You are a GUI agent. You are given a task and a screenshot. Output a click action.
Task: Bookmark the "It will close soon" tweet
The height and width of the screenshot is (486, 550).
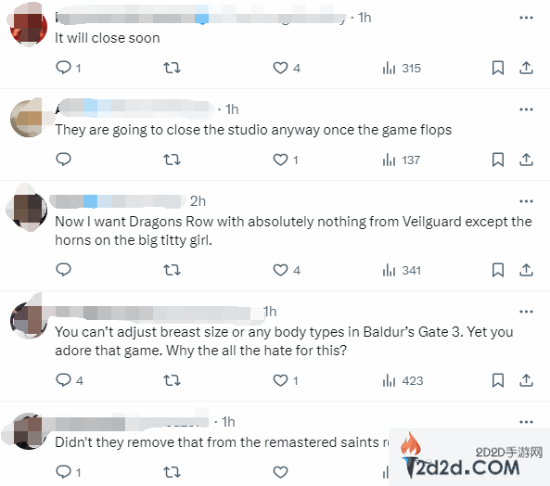point(498,68)
